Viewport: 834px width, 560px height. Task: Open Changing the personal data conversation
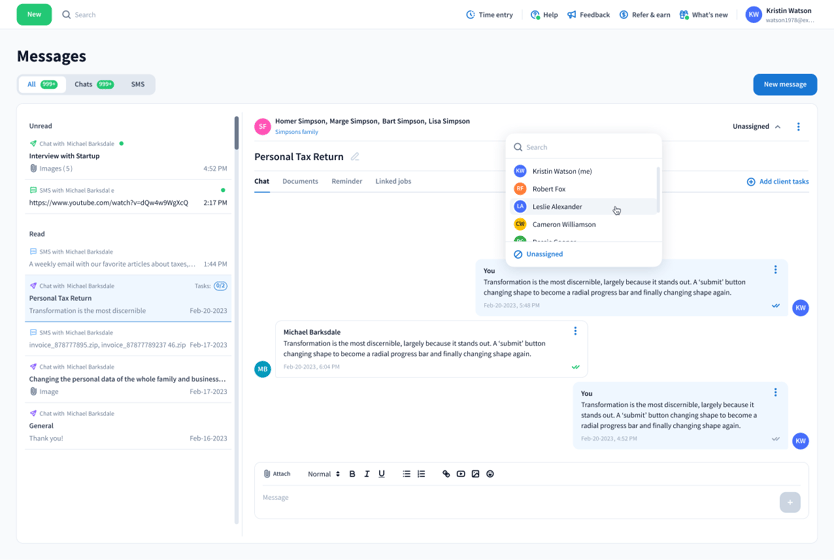click(128, 379)
